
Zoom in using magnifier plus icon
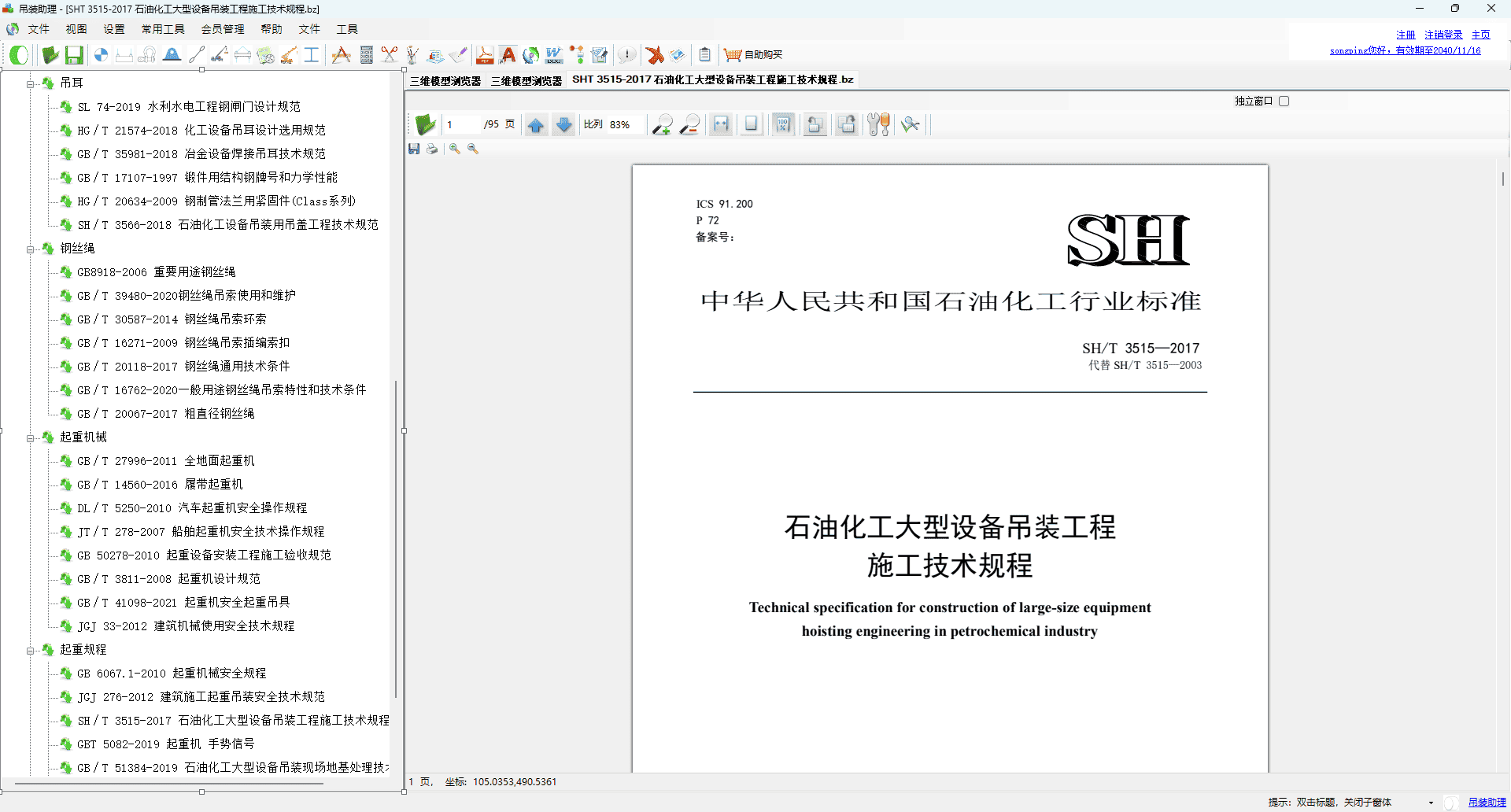(663, 125)
